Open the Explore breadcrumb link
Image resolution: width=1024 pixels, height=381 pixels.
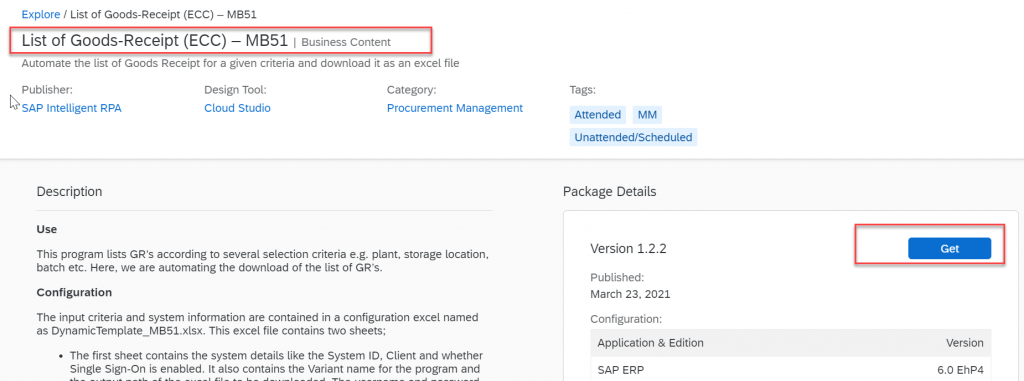[40, 14]
